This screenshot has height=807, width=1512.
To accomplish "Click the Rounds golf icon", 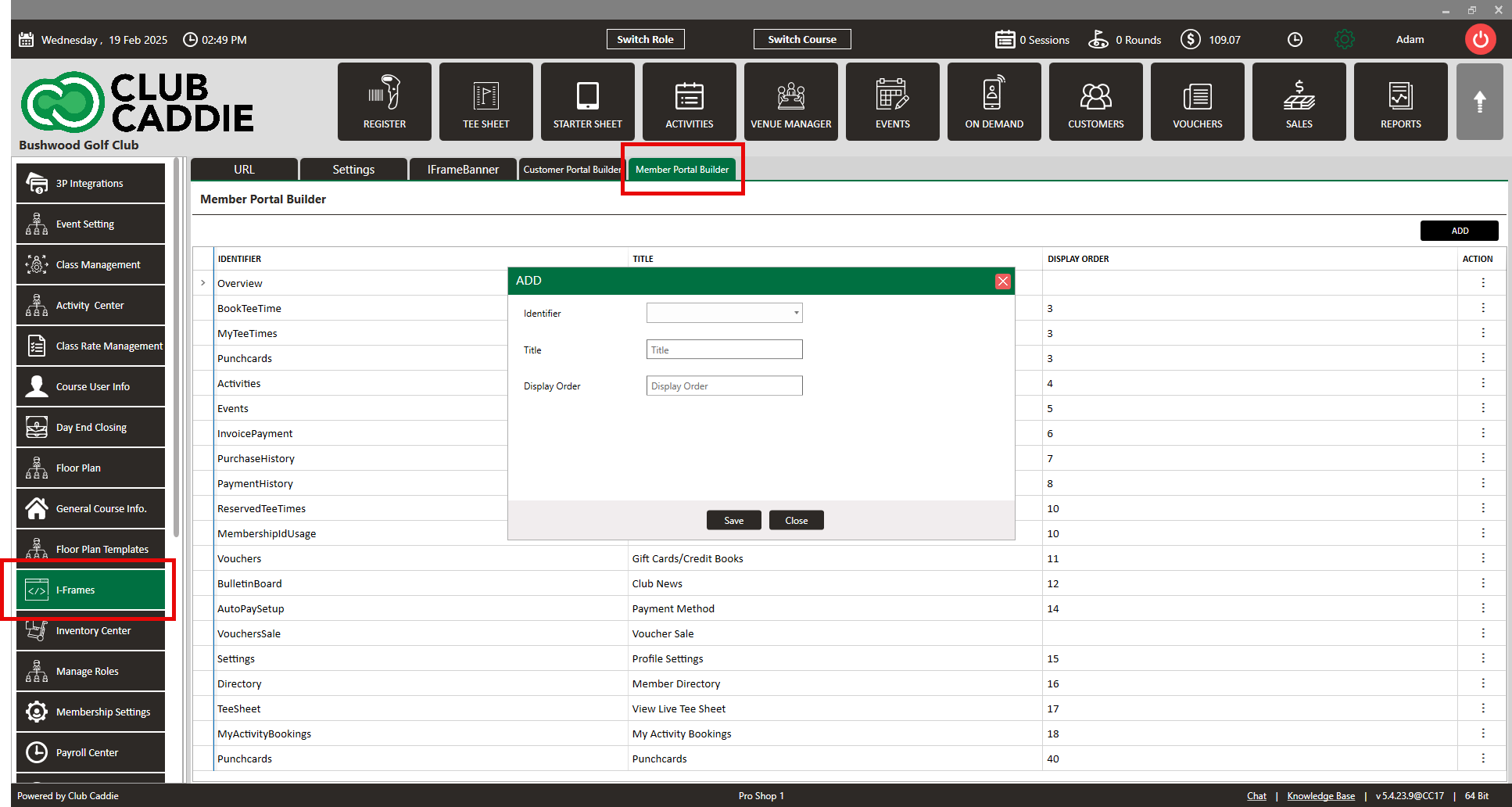I will pos(1098,39).
